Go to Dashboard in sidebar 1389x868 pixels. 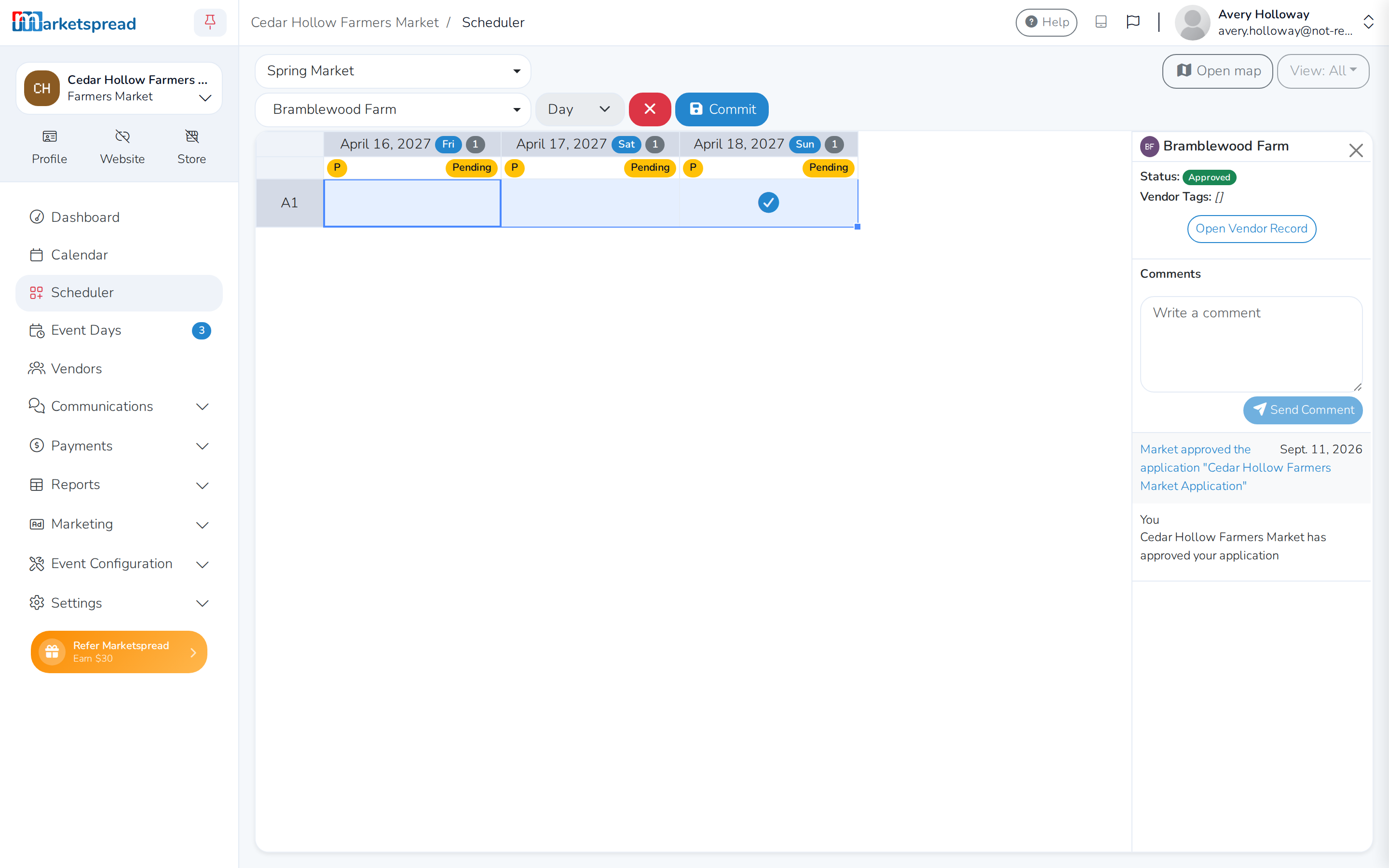pyautogui.click(x=119, y=217)
